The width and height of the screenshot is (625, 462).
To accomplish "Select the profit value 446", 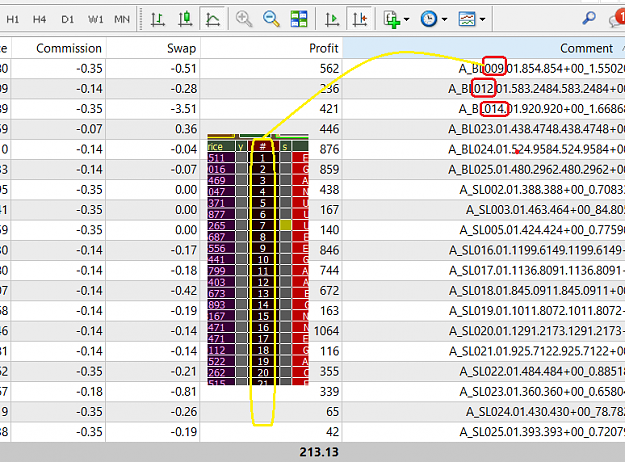I will [329, 129].
